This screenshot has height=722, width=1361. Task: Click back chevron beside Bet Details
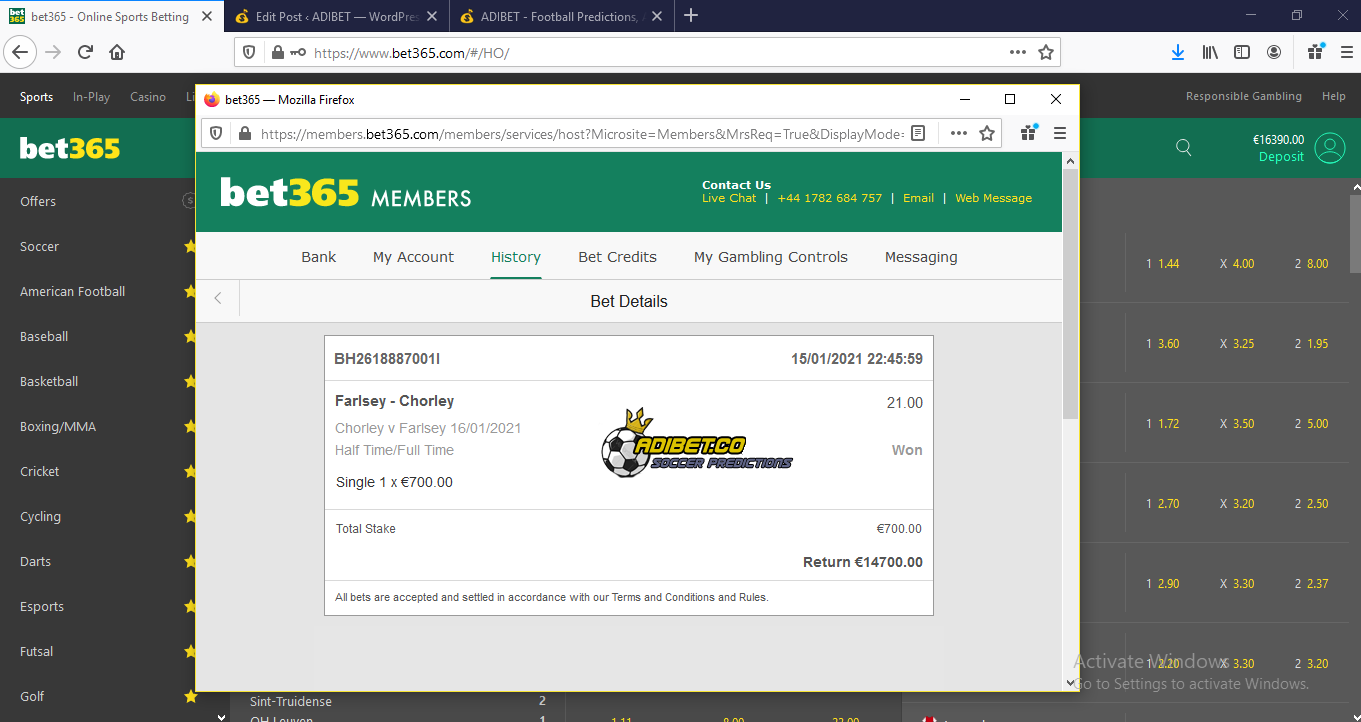(218, 299)
